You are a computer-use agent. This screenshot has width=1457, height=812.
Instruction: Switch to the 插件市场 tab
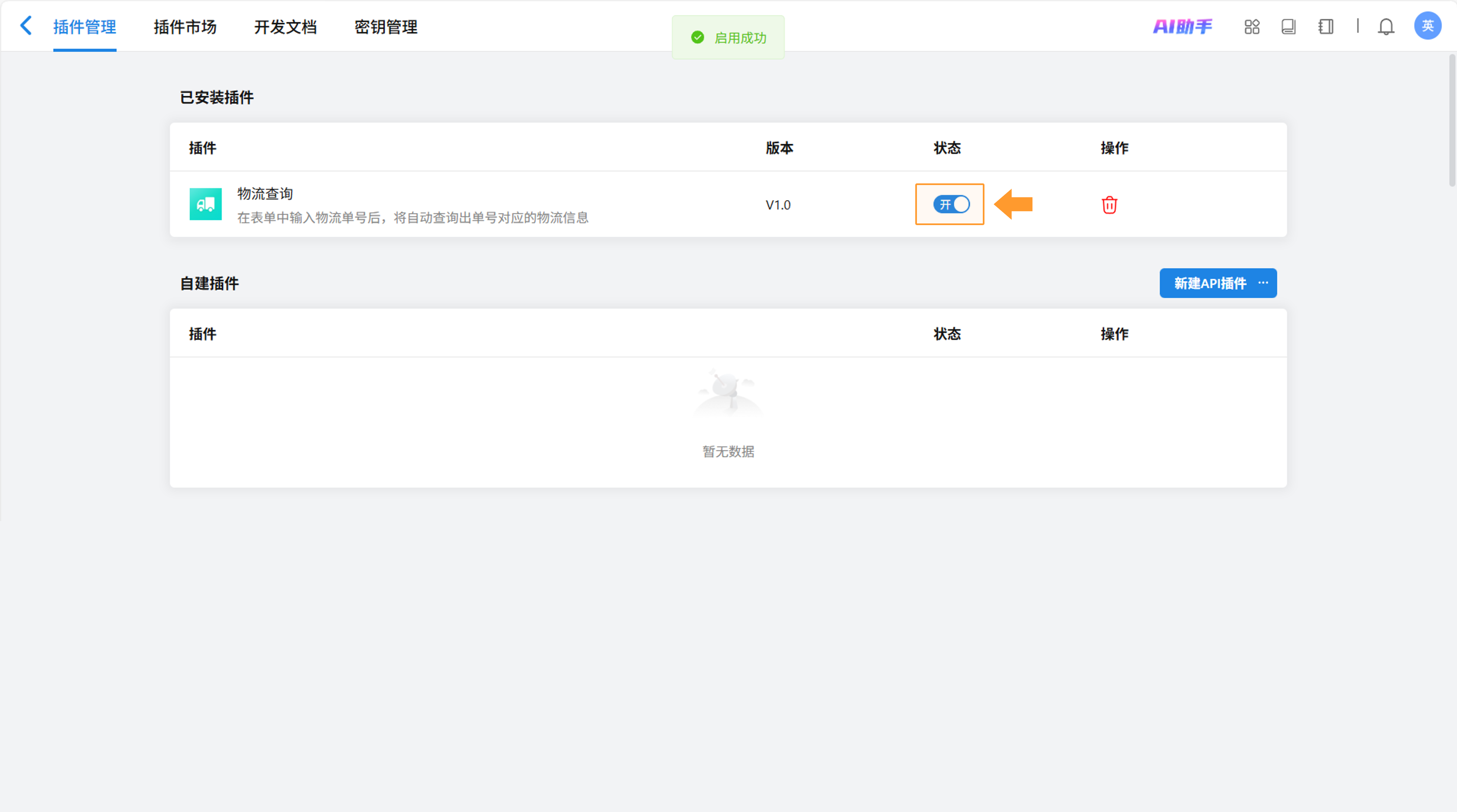(185, 26)
